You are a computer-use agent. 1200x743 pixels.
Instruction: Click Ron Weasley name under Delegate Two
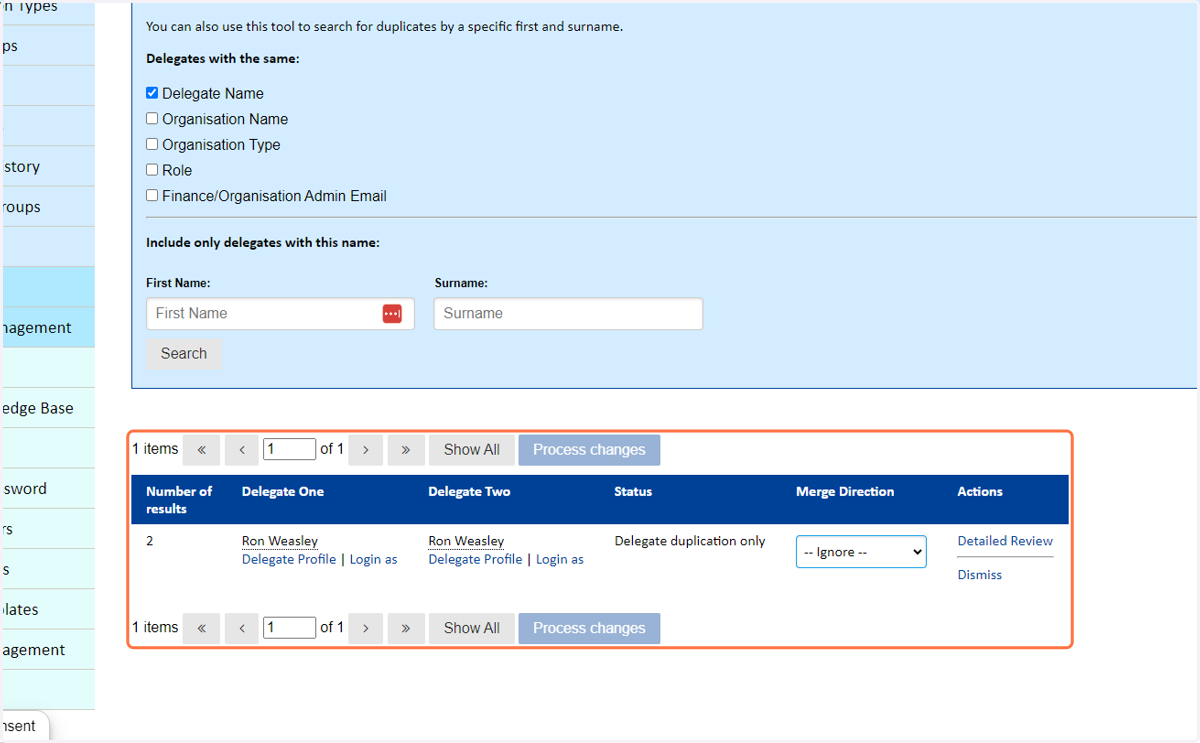(466, 541)
